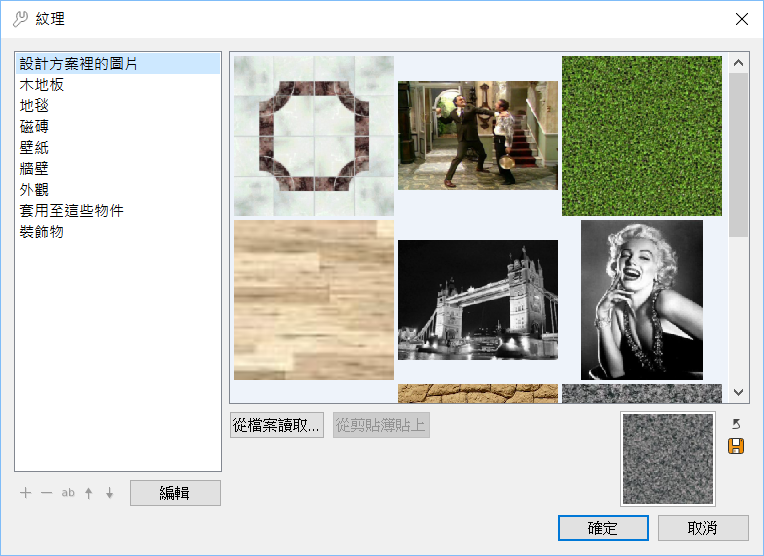The width and height of the screenshot is (764, 556).
Task: Move category down with the arrow icon
Action: 109,493
